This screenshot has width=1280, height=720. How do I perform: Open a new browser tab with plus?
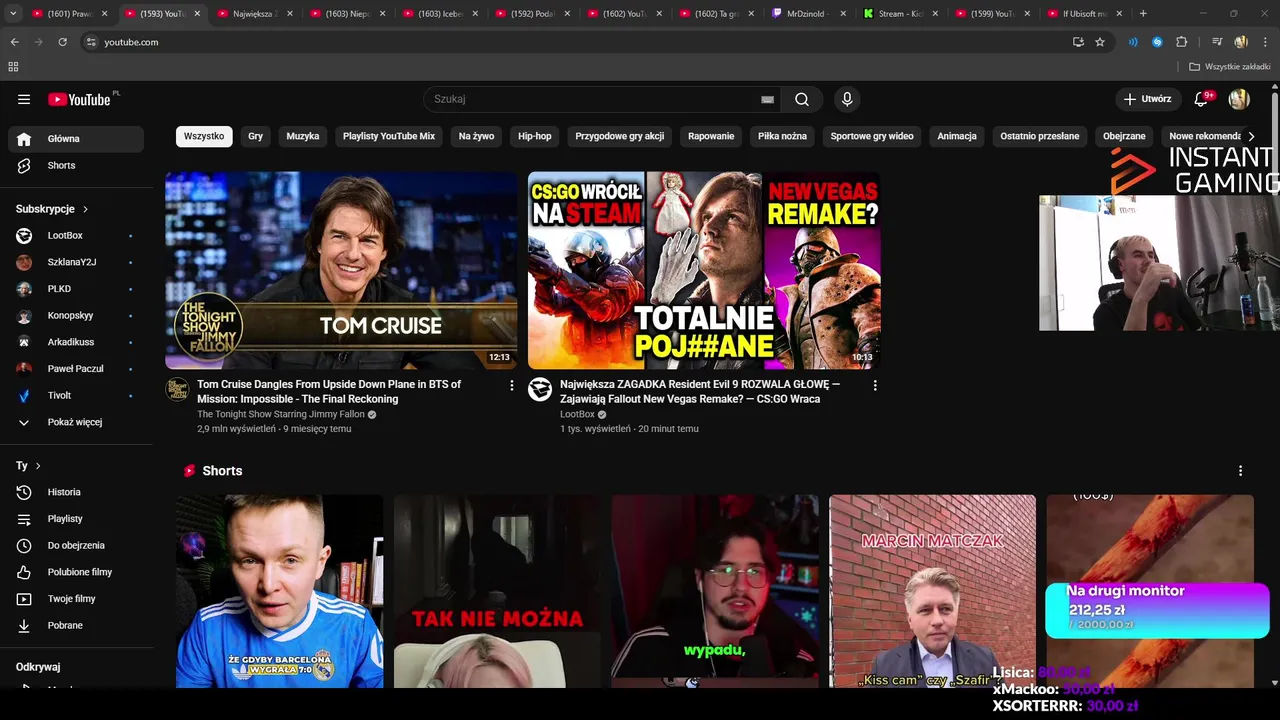tap(1143, 14)
